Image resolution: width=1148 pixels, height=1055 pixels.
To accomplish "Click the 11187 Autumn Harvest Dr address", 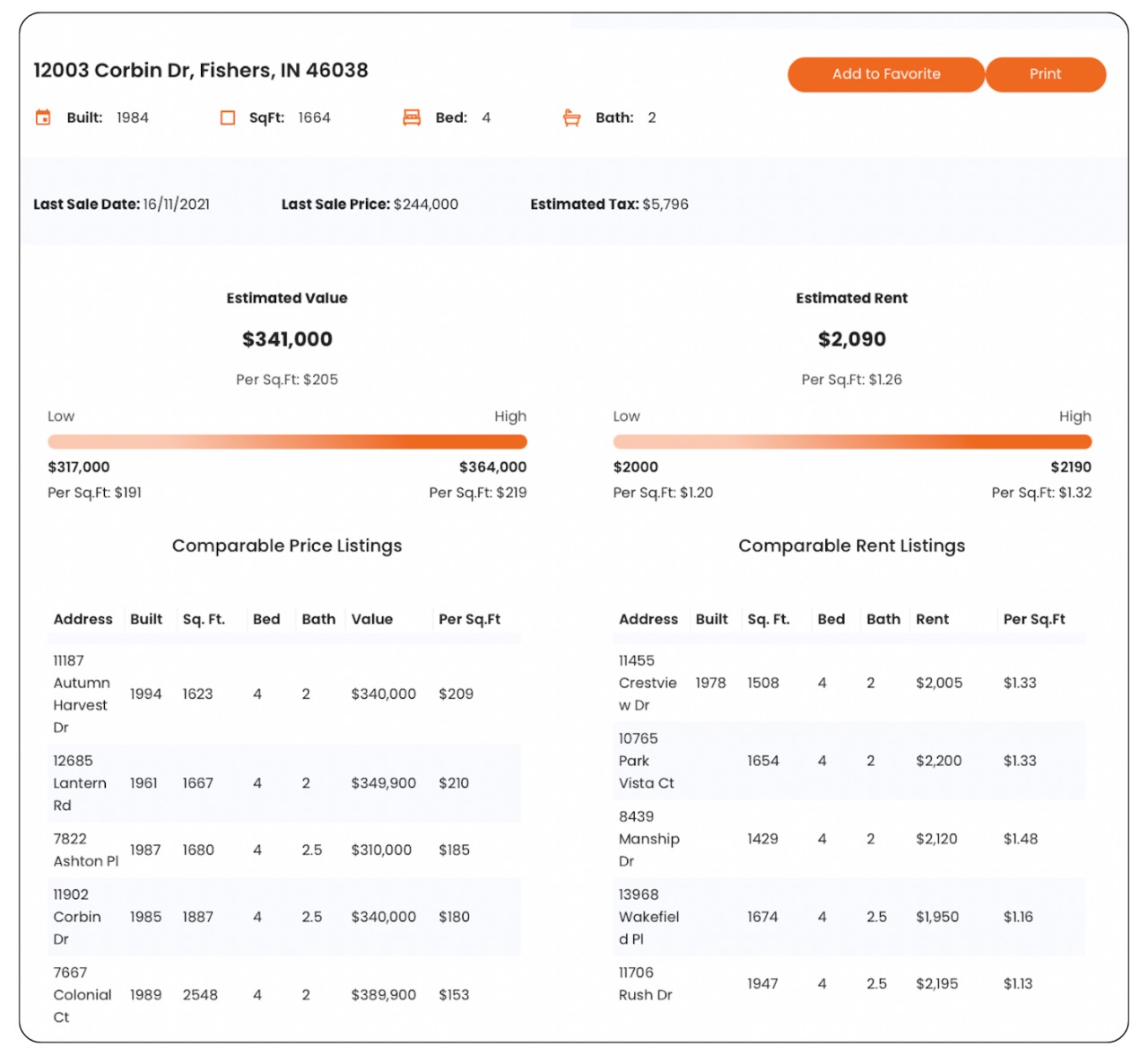I will (x=82, y=694).
